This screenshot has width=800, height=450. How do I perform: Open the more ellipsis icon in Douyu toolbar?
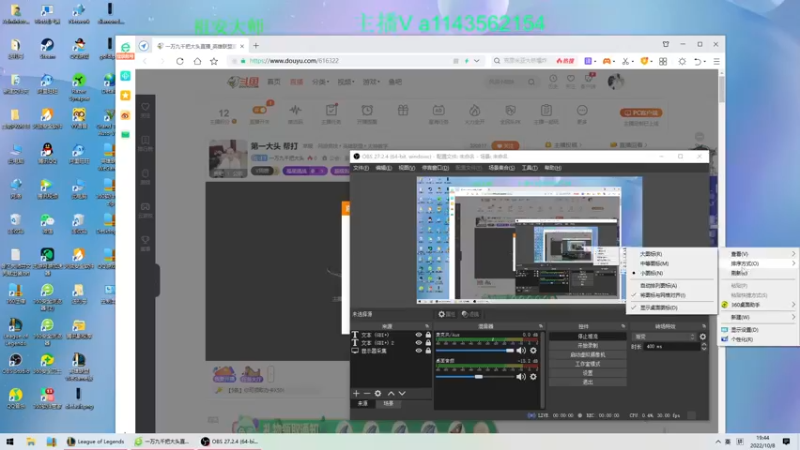pos(582,110)
